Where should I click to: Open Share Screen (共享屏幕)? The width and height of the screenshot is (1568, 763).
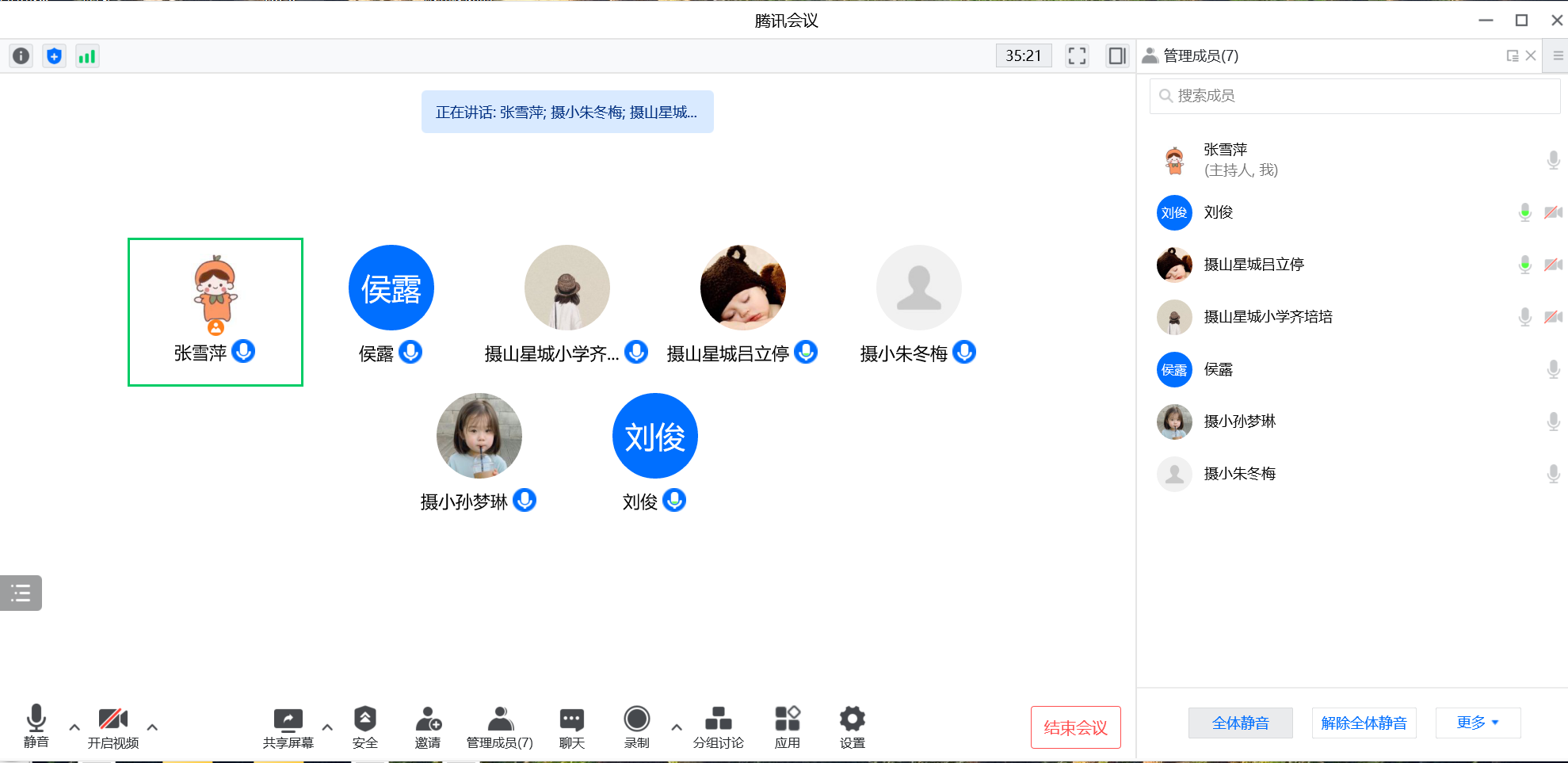point(288,727)
